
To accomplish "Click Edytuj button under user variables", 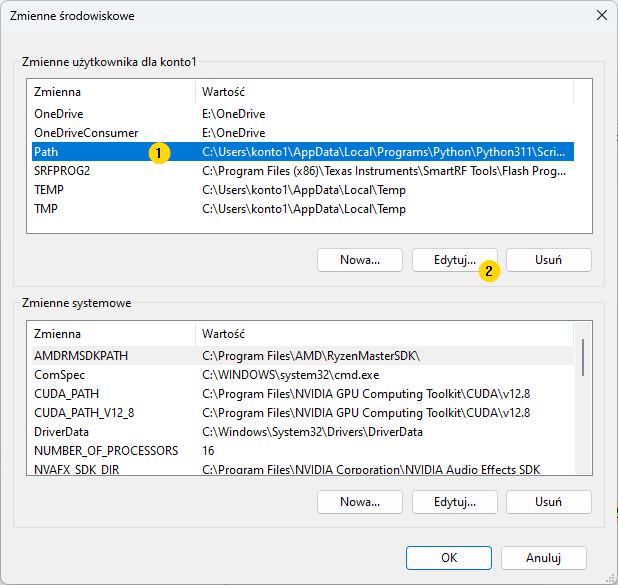I will [454, 260].
